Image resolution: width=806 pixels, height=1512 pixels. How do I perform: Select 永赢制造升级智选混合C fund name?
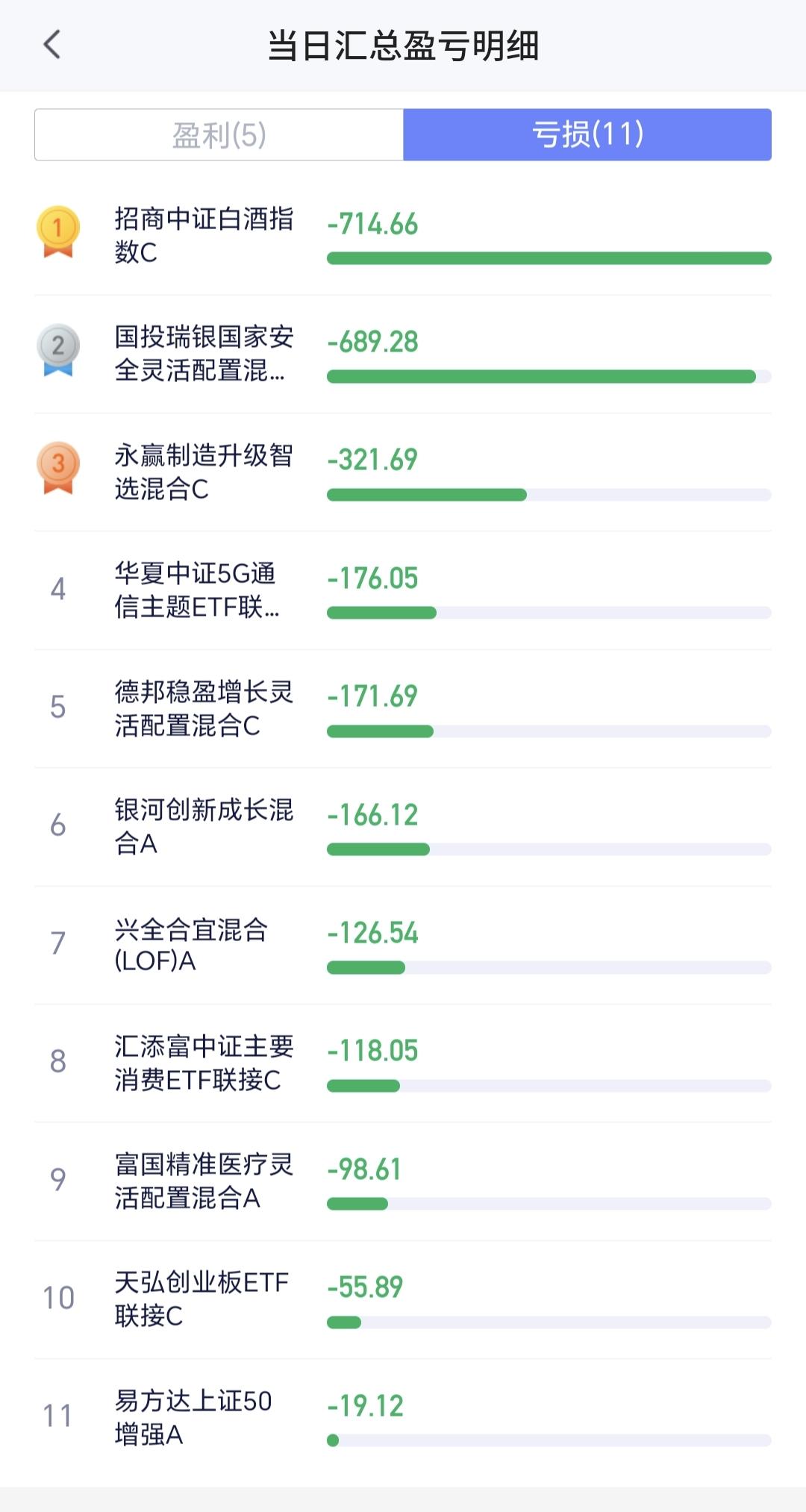click(204, 472)
